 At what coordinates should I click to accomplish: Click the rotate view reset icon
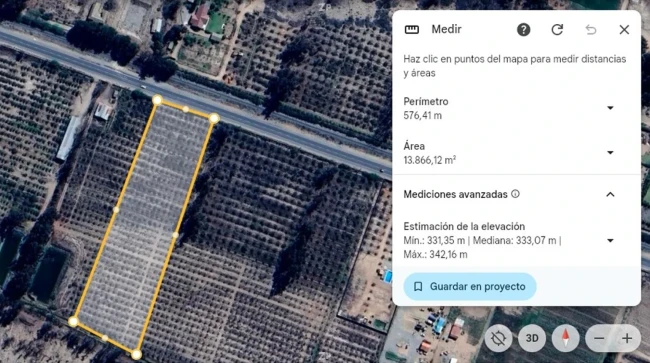click(498, 339)
